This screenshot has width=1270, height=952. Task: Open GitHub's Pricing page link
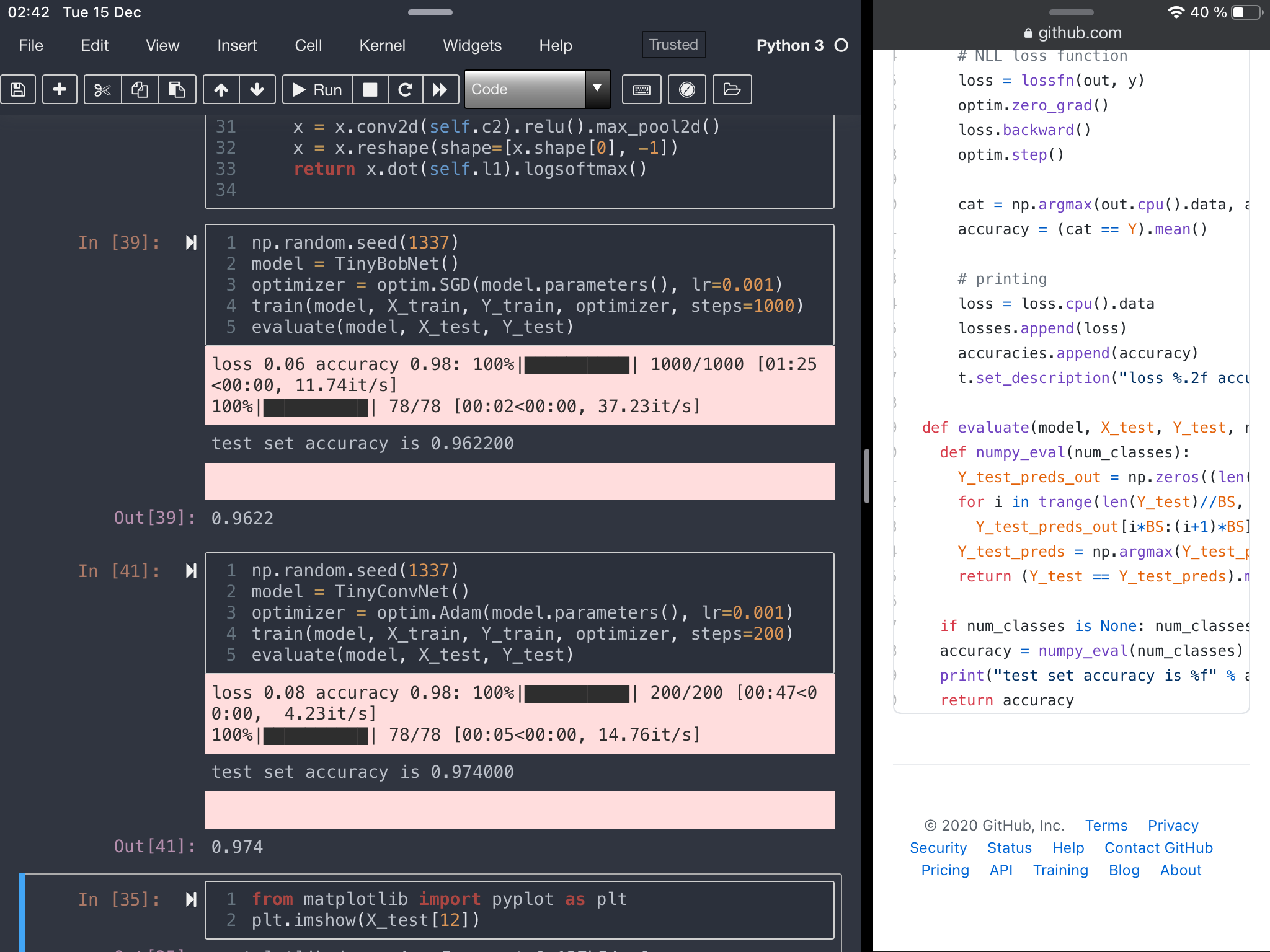coord(944,870)
